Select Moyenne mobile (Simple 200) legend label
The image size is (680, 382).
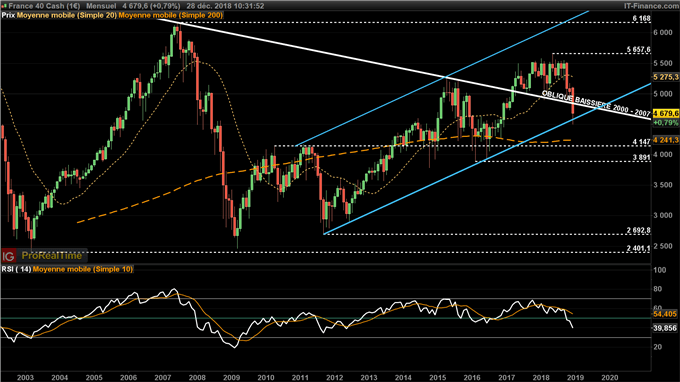171,15
